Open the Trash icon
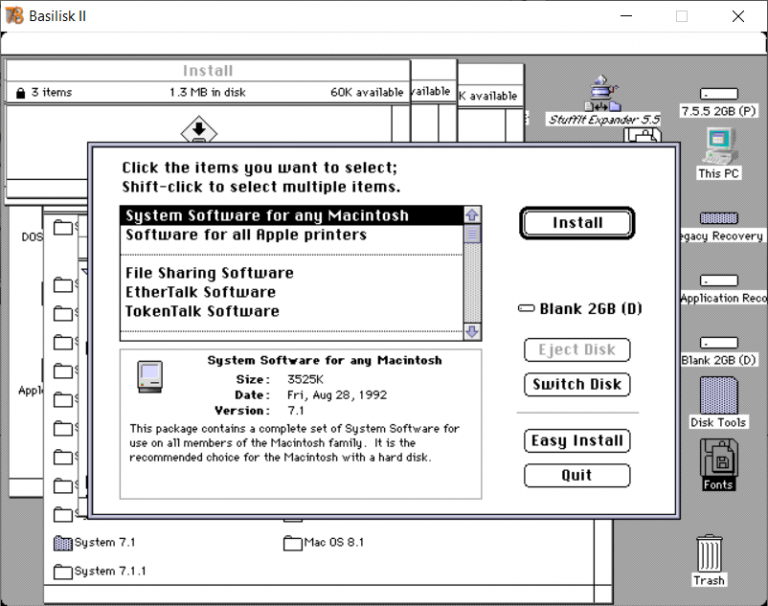The image size is (768, 606). (709, 554)
